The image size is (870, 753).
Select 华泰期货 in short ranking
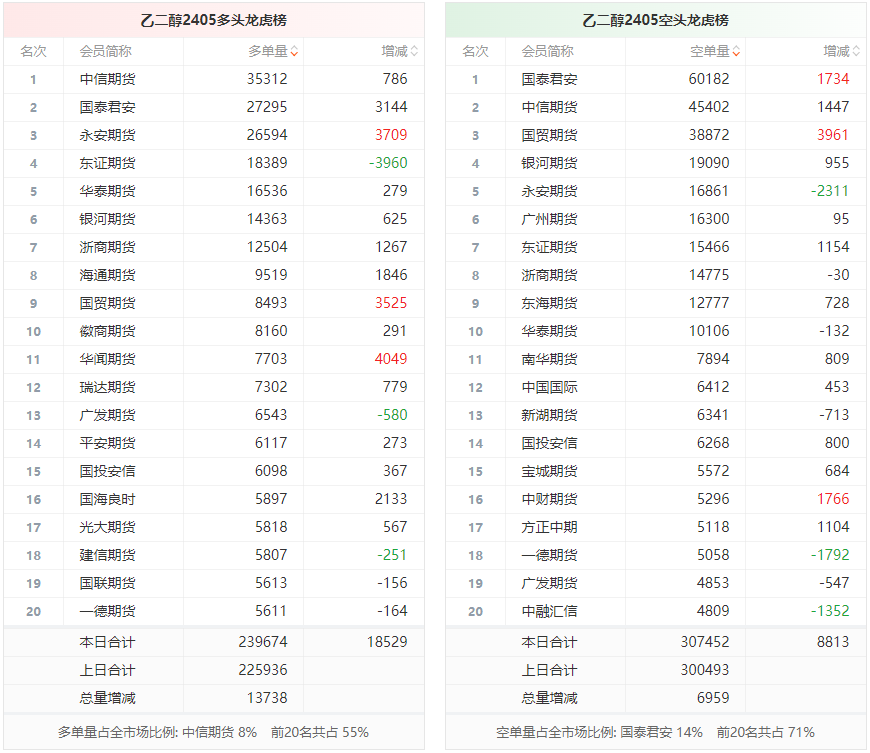[x=549, y=331]
